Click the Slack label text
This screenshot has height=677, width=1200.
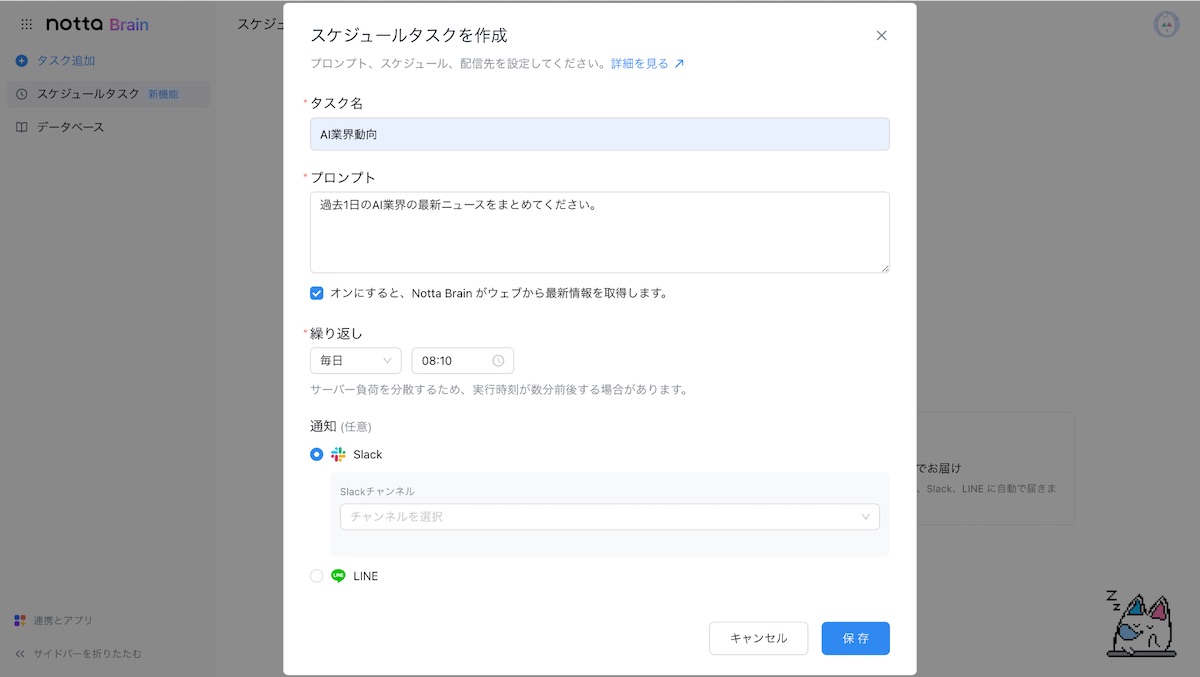(x=368, y=454)
